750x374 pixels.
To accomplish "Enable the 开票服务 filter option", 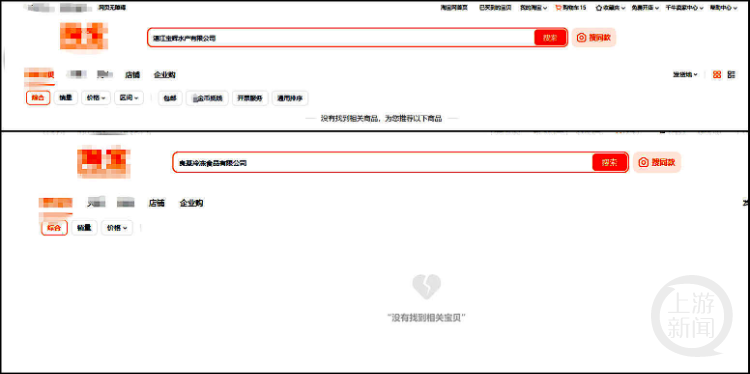I will (250, 98).
